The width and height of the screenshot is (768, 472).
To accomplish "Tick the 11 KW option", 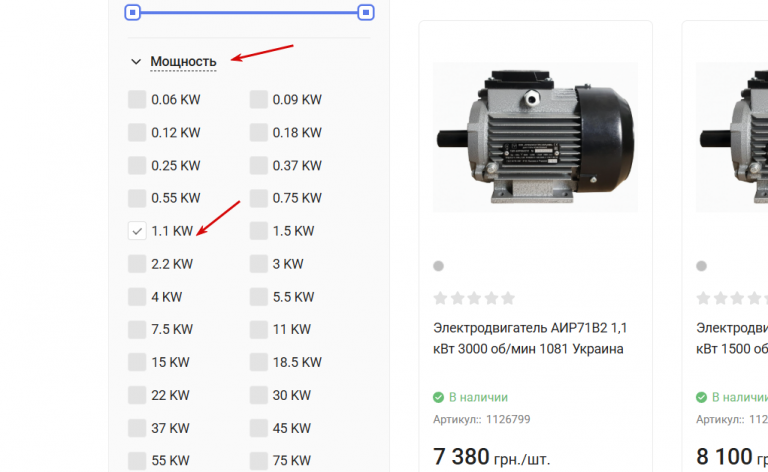I will [x=259, y=329].
